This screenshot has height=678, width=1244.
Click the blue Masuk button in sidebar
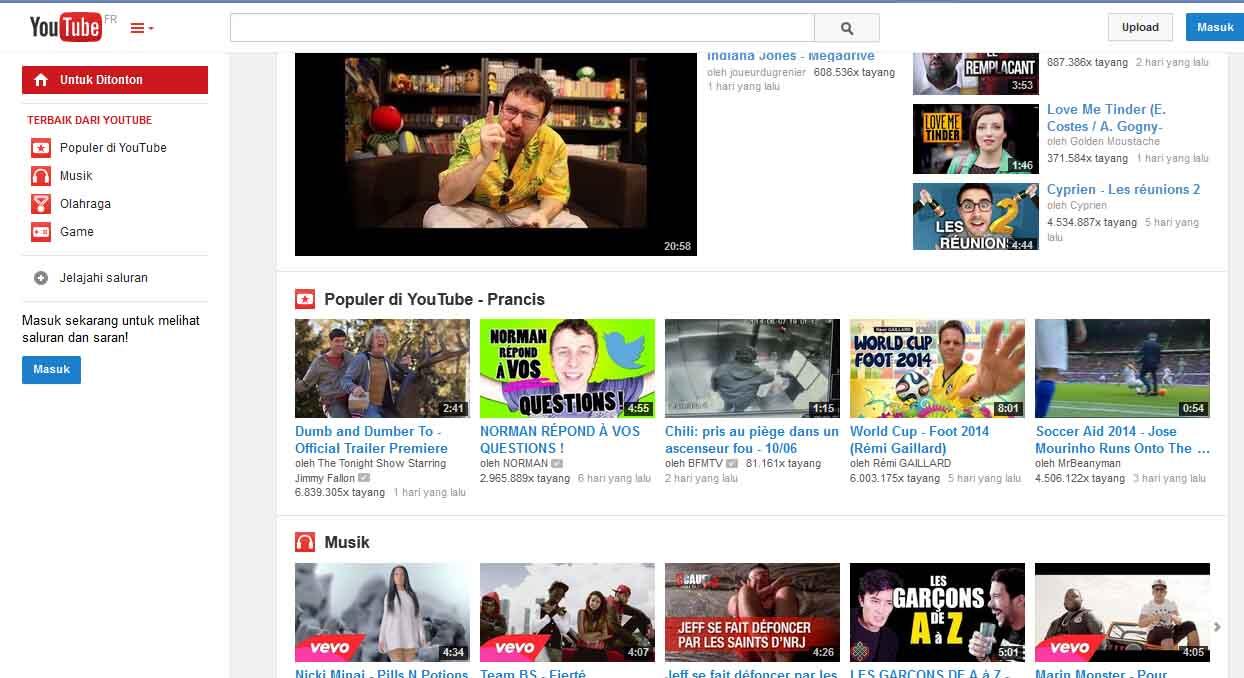(x=51, y=369)
